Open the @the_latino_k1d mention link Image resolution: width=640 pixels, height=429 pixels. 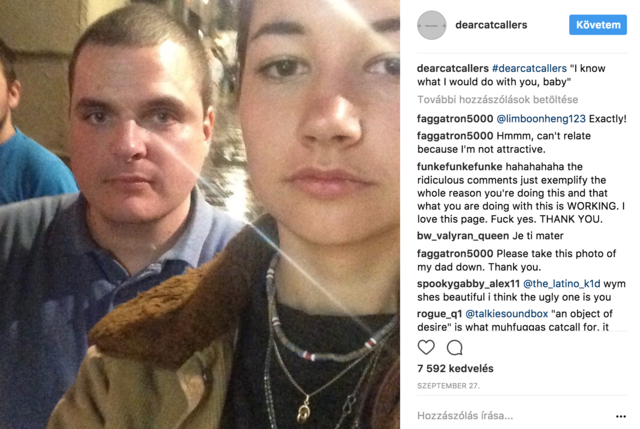562,284
